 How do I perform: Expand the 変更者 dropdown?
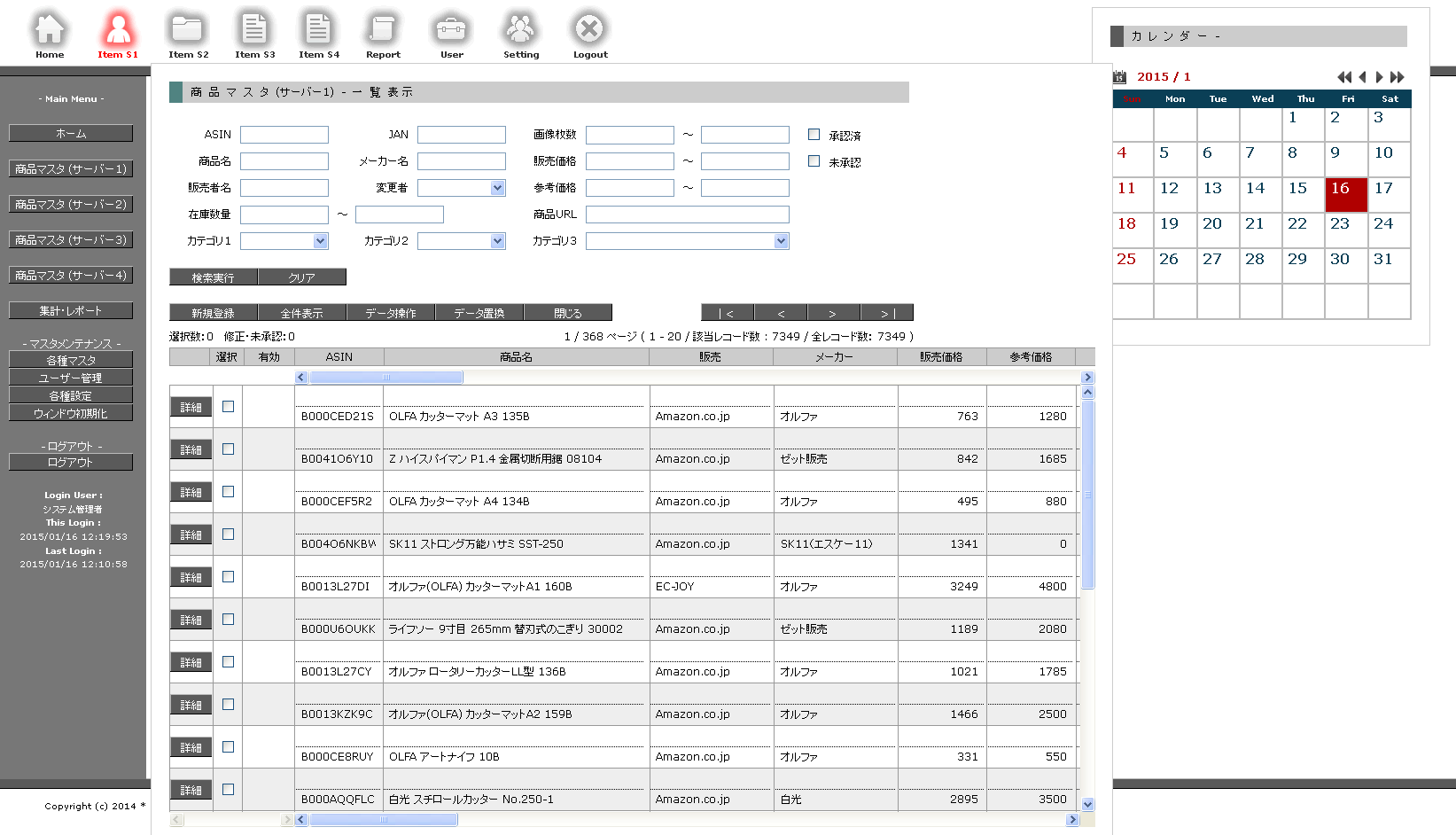pyautogui.click(x=498, y=188)
